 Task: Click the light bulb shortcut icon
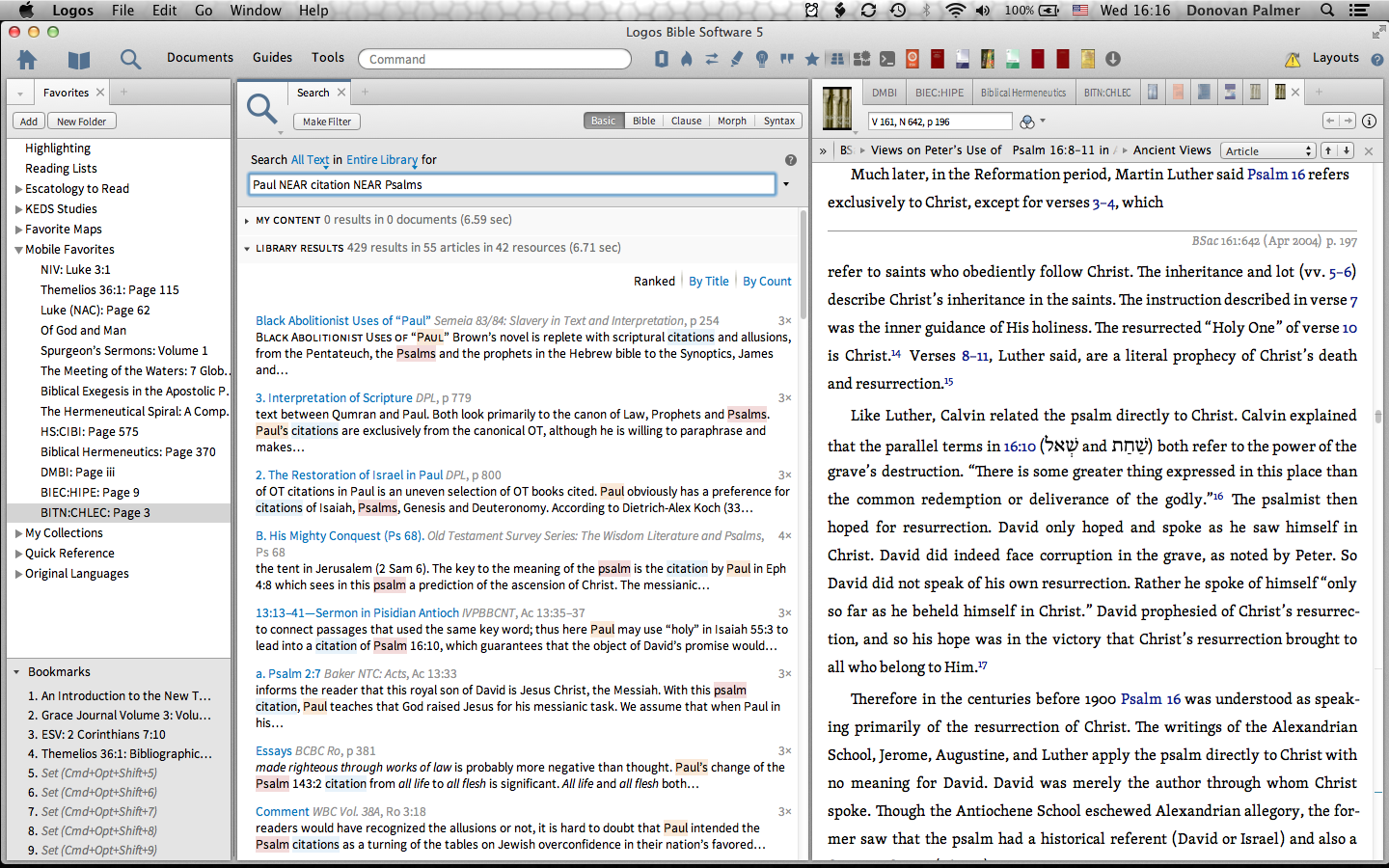tap(762, 59)
